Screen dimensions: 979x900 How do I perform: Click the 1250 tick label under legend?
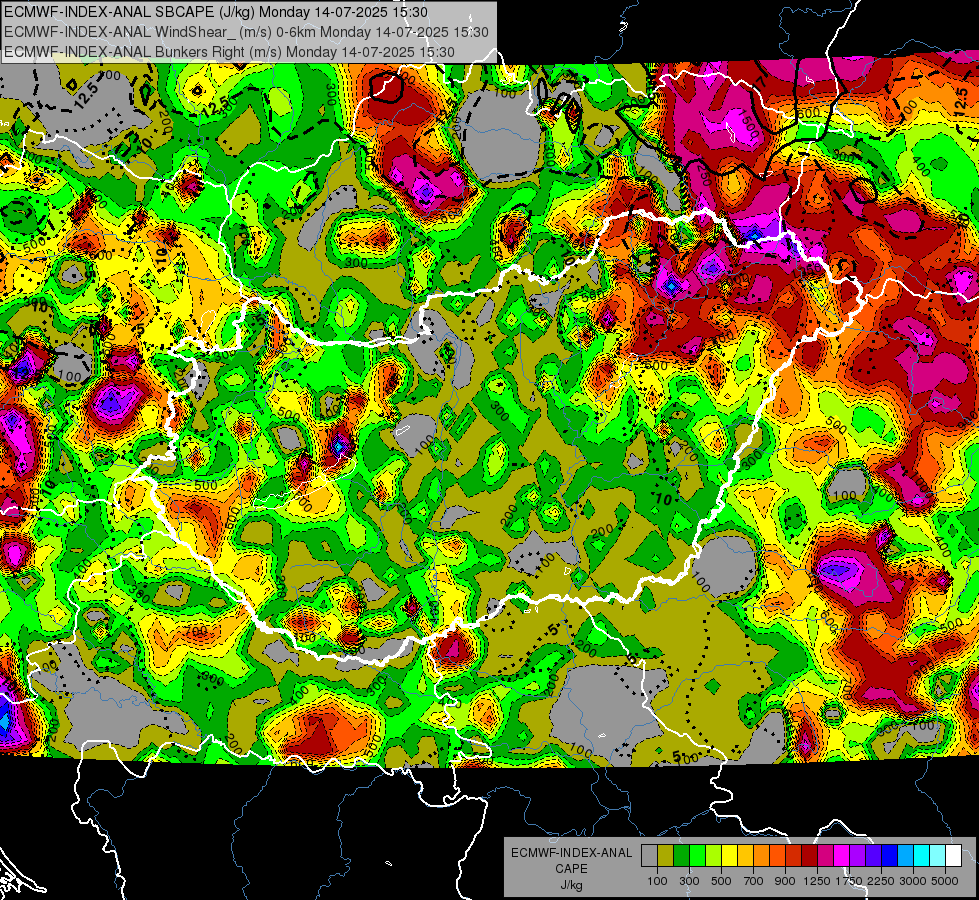tap(817, 881)
